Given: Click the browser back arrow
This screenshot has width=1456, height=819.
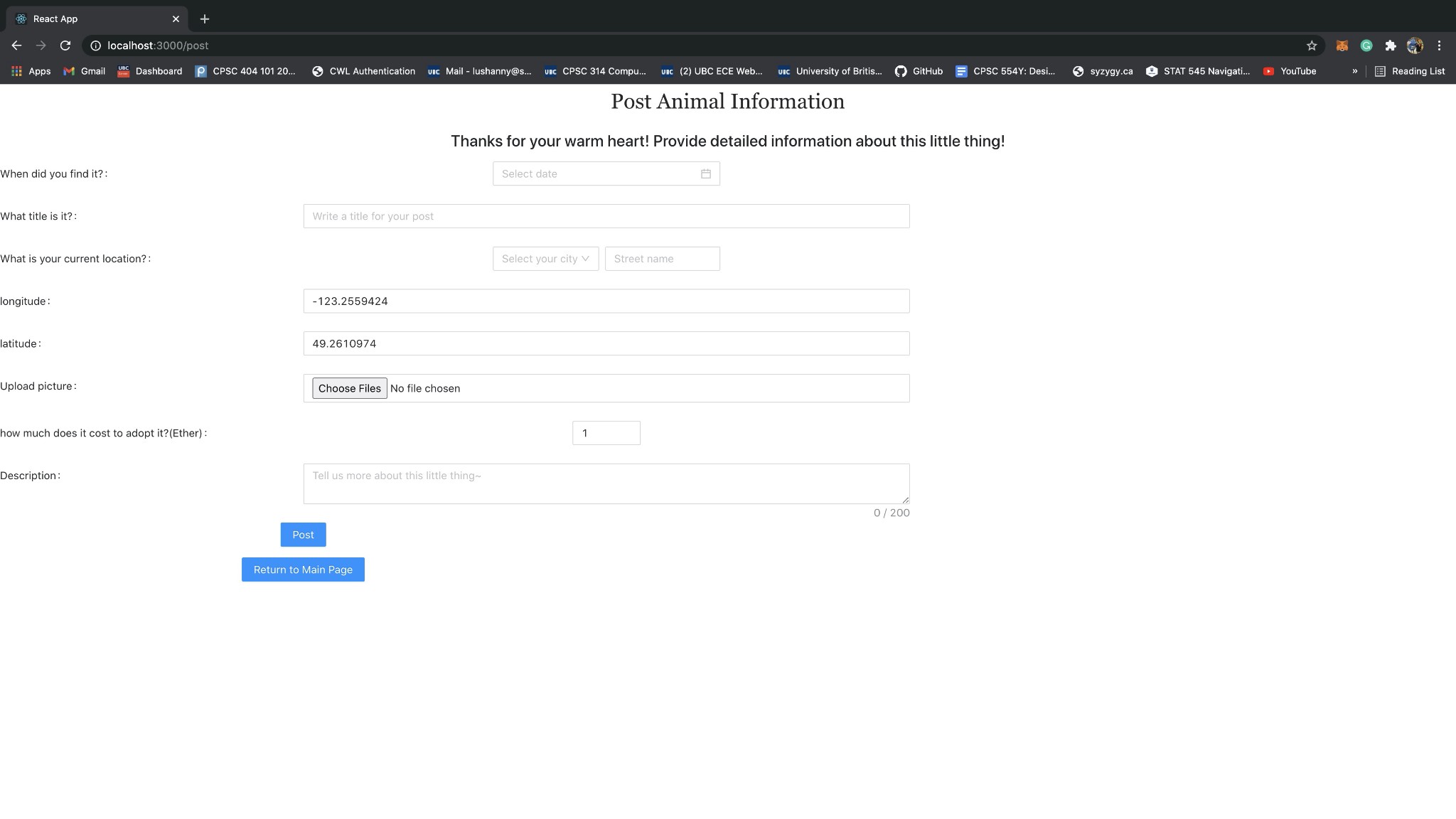Looking at the screenshot, I should point(16,45).
